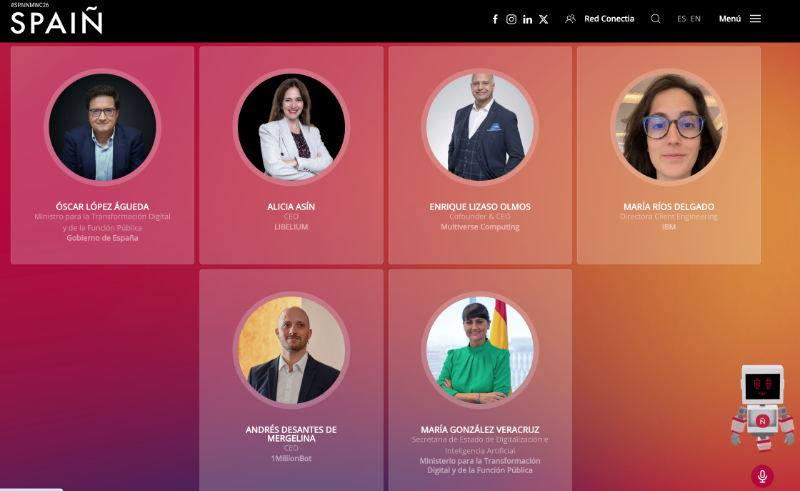Image resolution: width=800 pixels, height=491 pixels.
Task: Click the search magnifier icon
Action: (x=656, y=19)
